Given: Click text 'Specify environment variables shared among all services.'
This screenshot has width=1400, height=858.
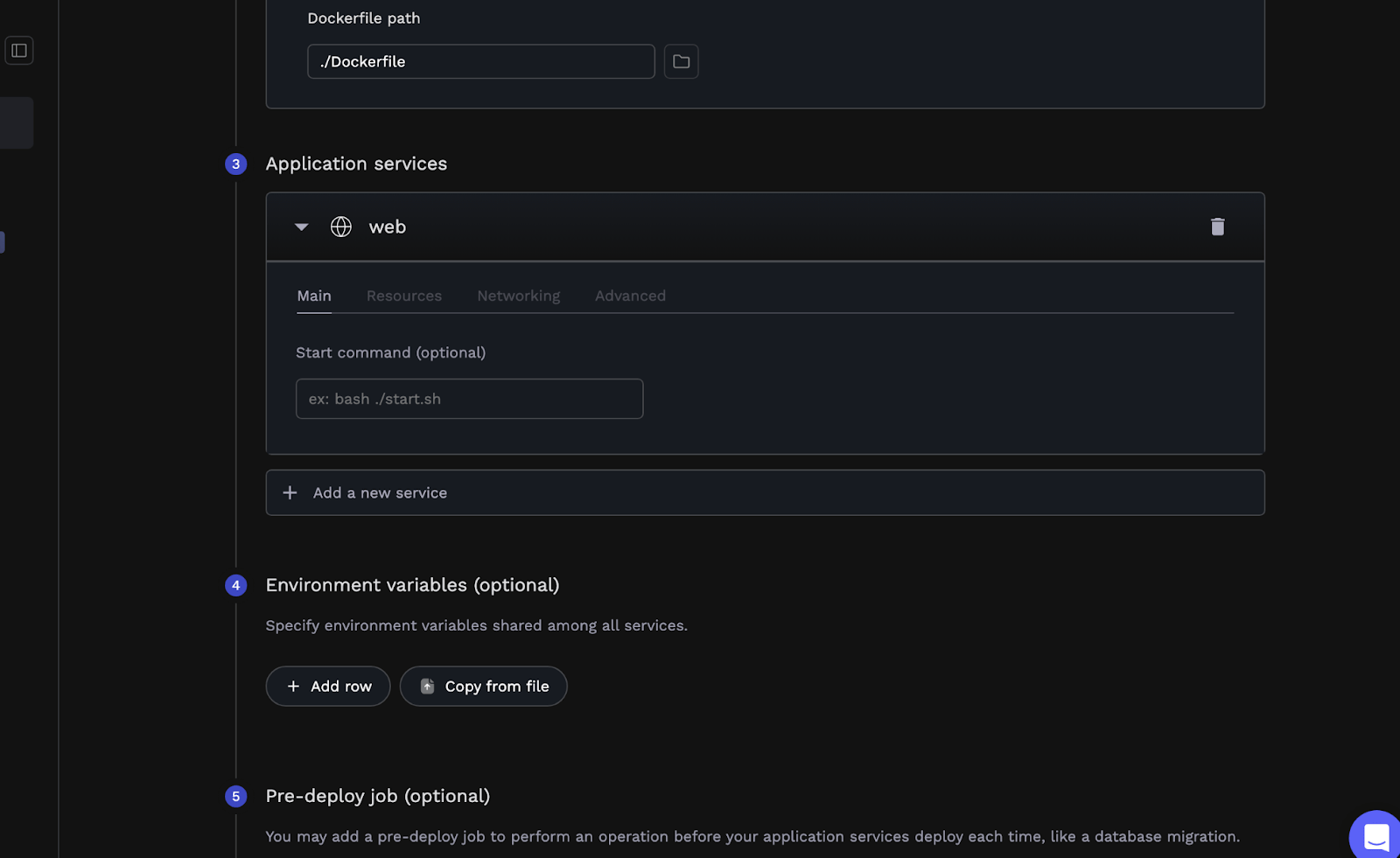Looking at the screenshot, I should (x=477, y=625).
